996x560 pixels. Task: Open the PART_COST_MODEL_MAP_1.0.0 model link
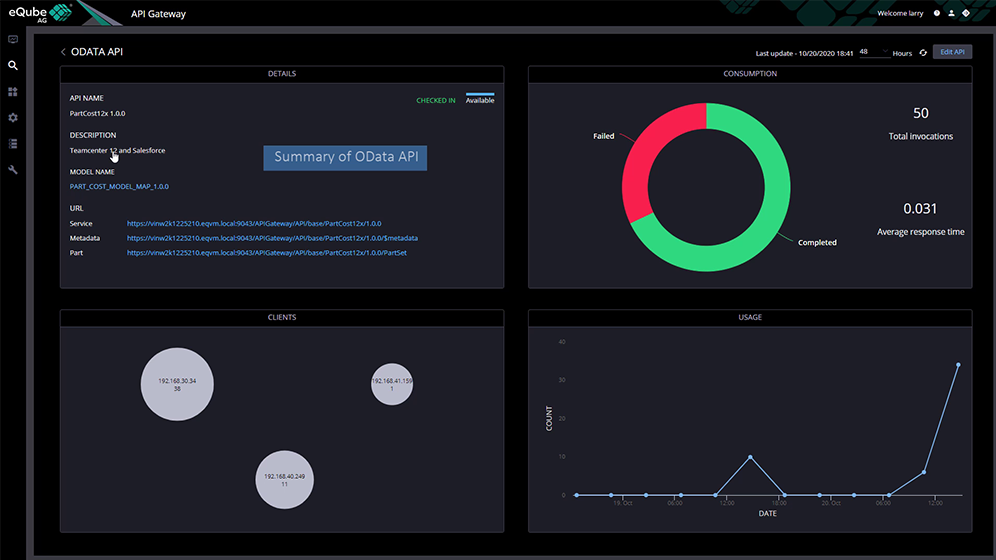(119, 187)
